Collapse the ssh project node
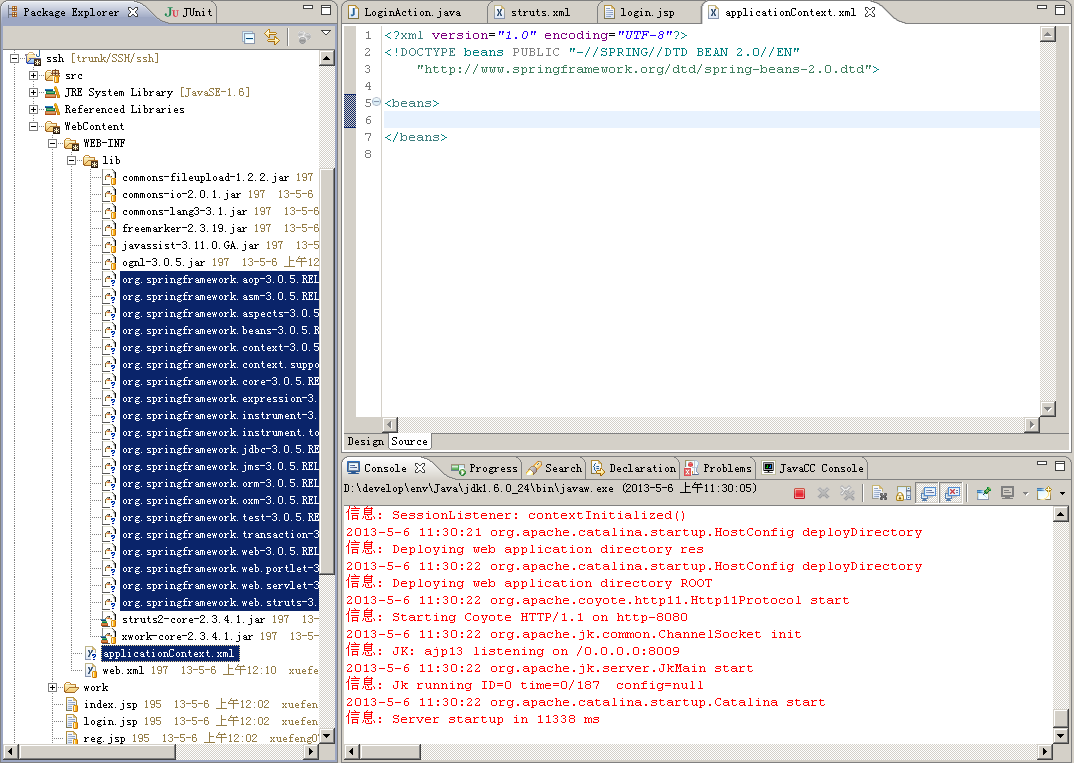This screenshot has width=1074, height=763. [x=14, y=59]
